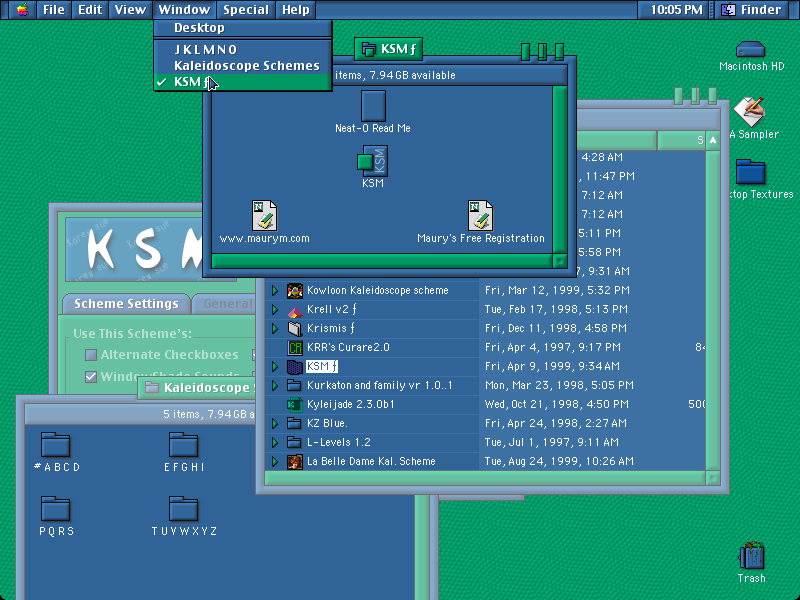This screenshot has height=600, width=800.
Task: Click the L-Levels 1.2 folder icon
Action: tap(295, 442)
